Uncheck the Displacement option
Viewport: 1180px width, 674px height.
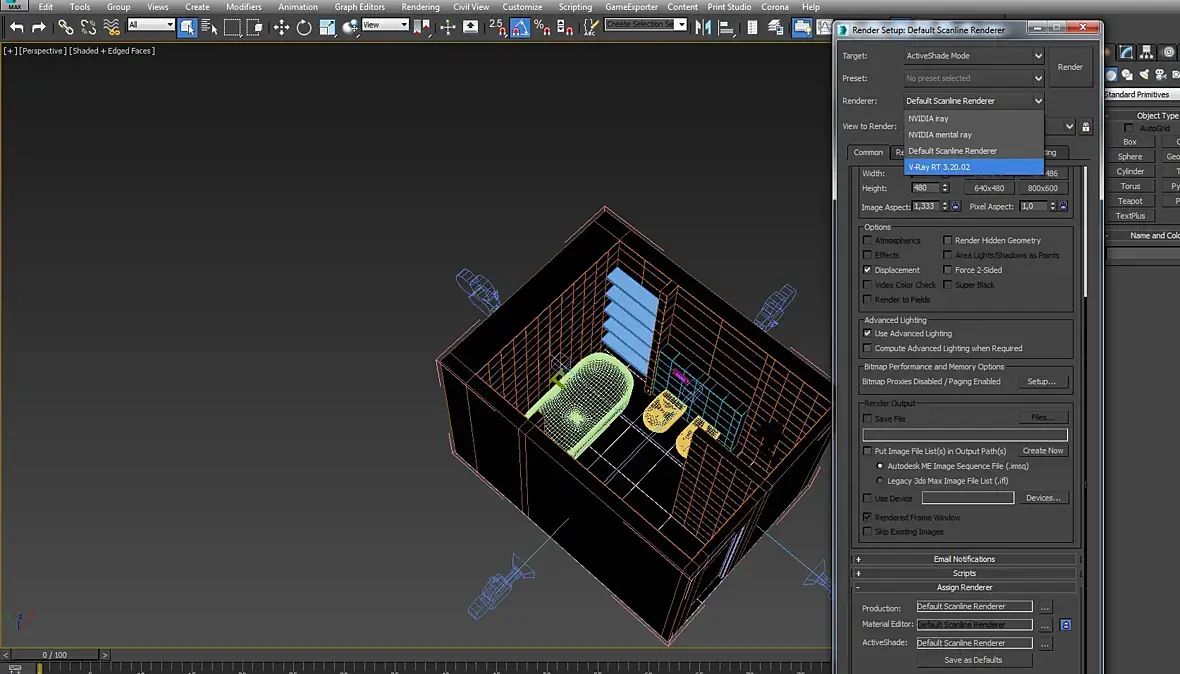point(868,270)
